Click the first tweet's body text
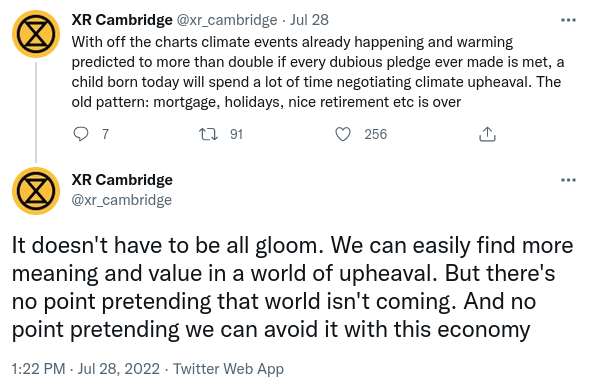 click(318, 72)
